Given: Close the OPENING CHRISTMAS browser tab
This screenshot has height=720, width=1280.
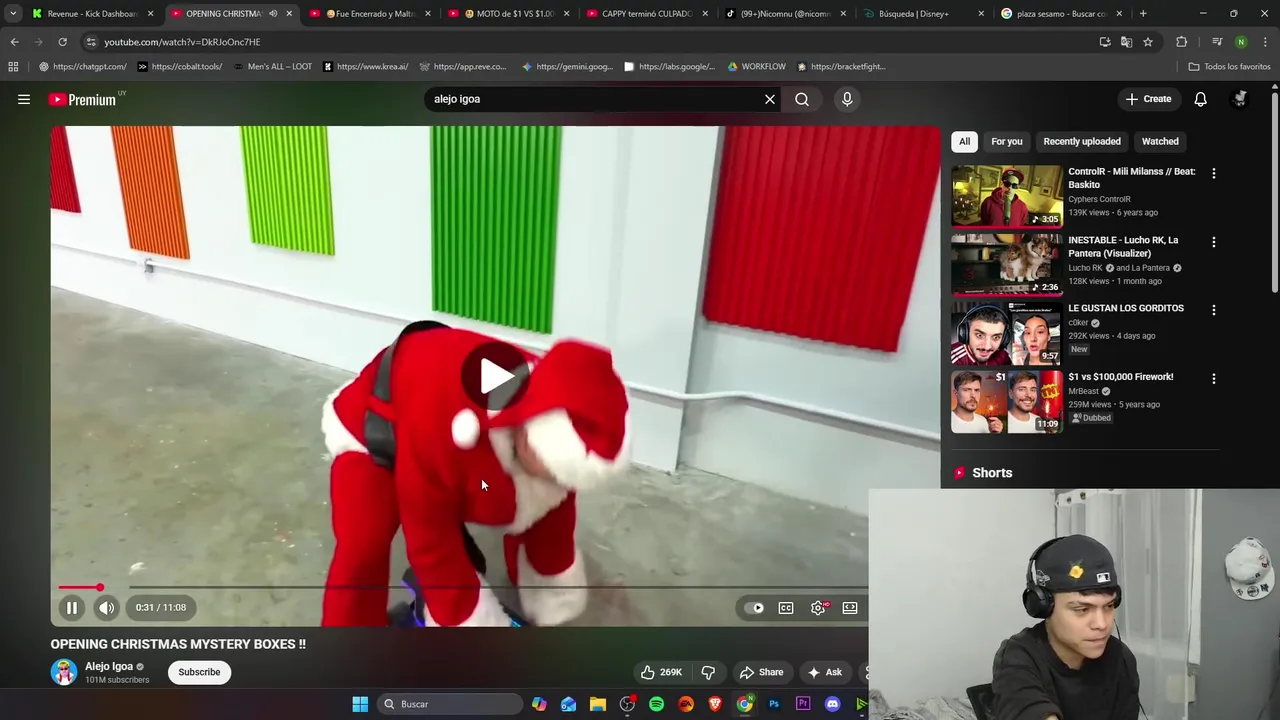Looking at the screenshot, I should (289, 14).
